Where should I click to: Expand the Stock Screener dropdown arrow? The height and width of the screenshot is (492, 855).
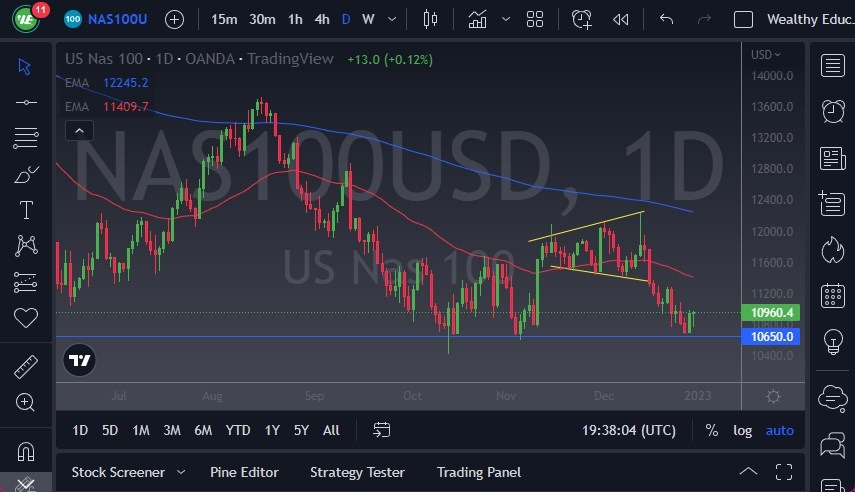(x=181, y=472)
